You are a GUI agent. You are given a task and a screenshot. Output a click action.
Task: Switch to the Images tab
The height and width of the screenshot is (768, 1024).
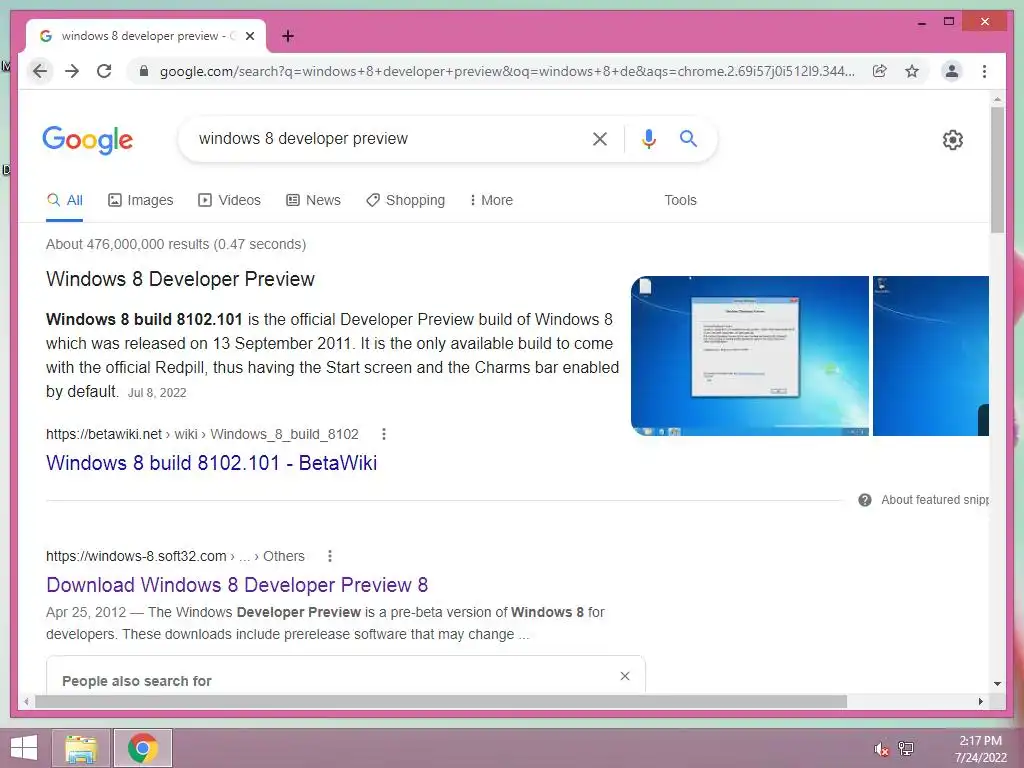click(x=140, y=200)
